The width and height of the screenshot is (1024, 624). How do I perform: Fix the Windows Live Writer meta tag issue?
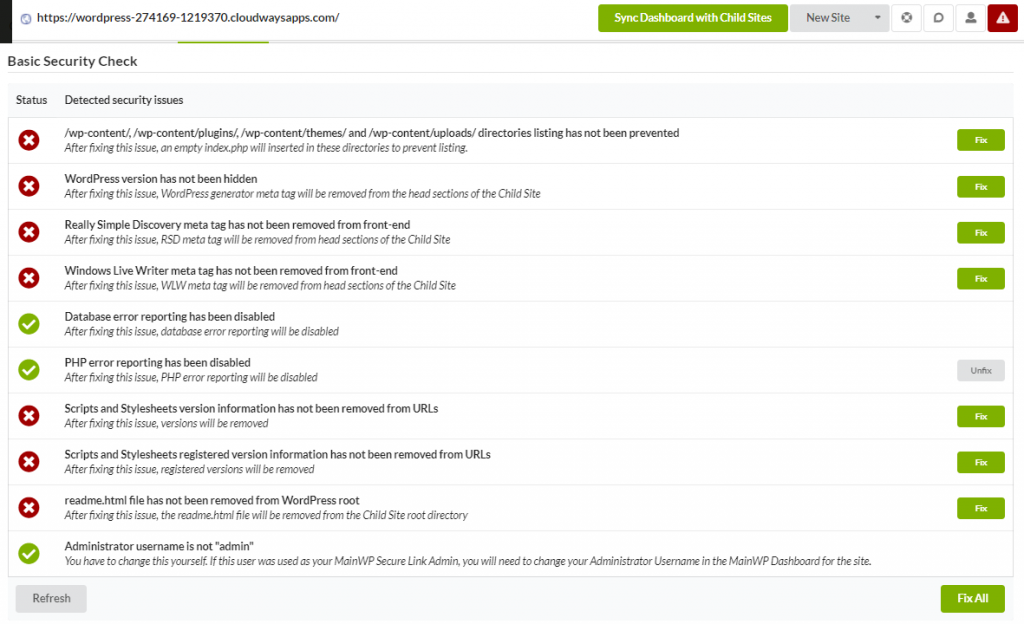click(x=980, y=278)
